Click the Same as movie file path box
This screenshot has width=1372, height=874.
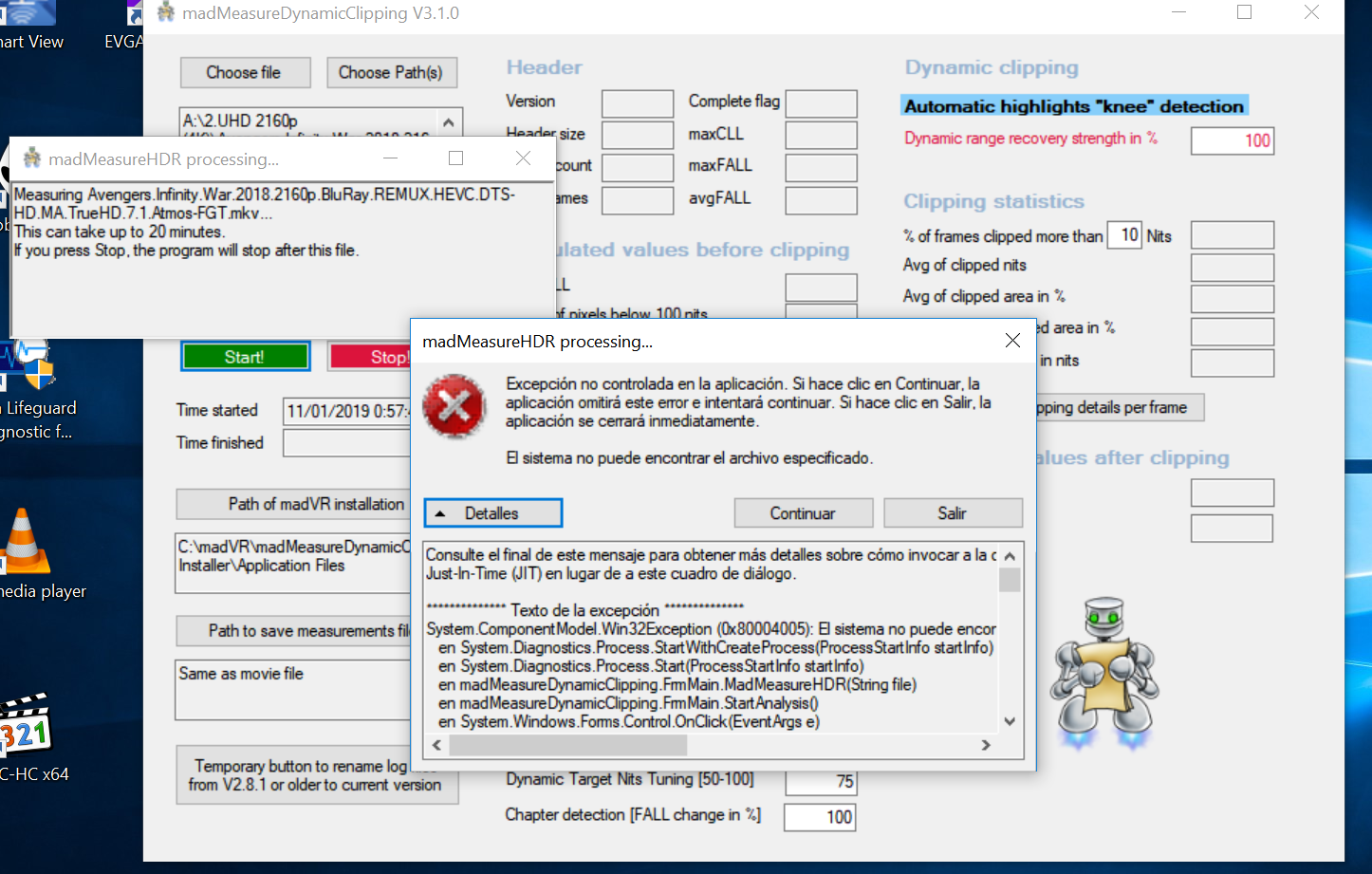(x=293, y=690)
